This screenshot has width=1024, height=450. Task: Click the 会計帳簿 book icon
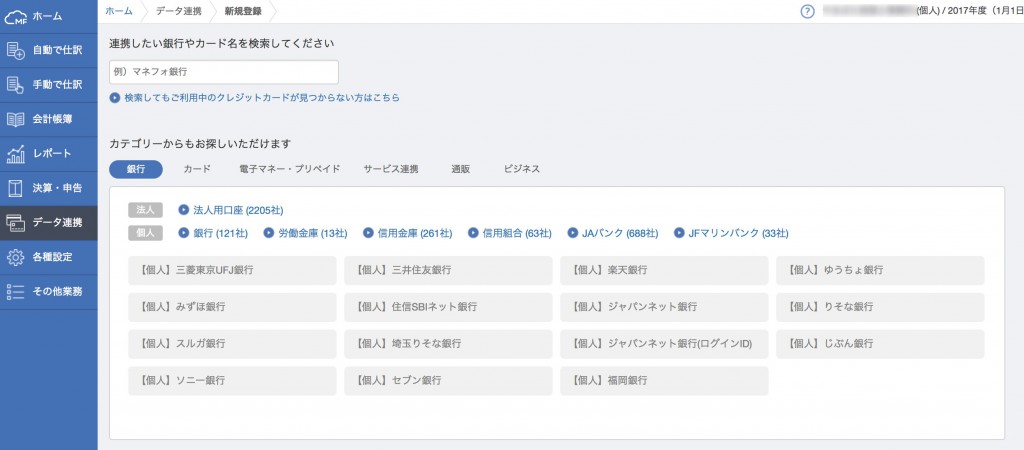[16, 120]
